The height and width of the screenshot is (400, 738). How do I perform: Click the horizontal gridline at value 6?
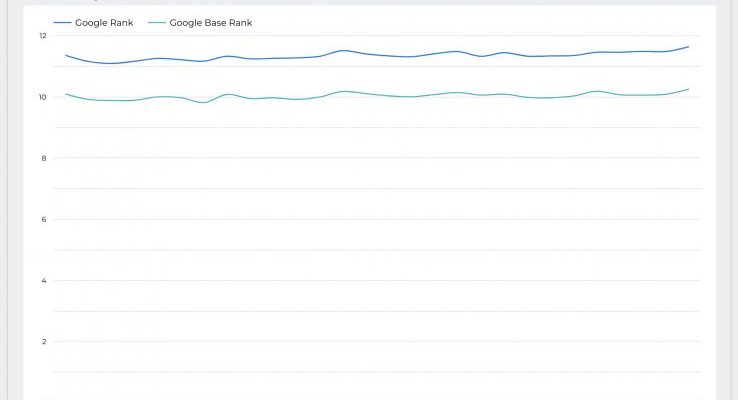click(x=380, y=219)
